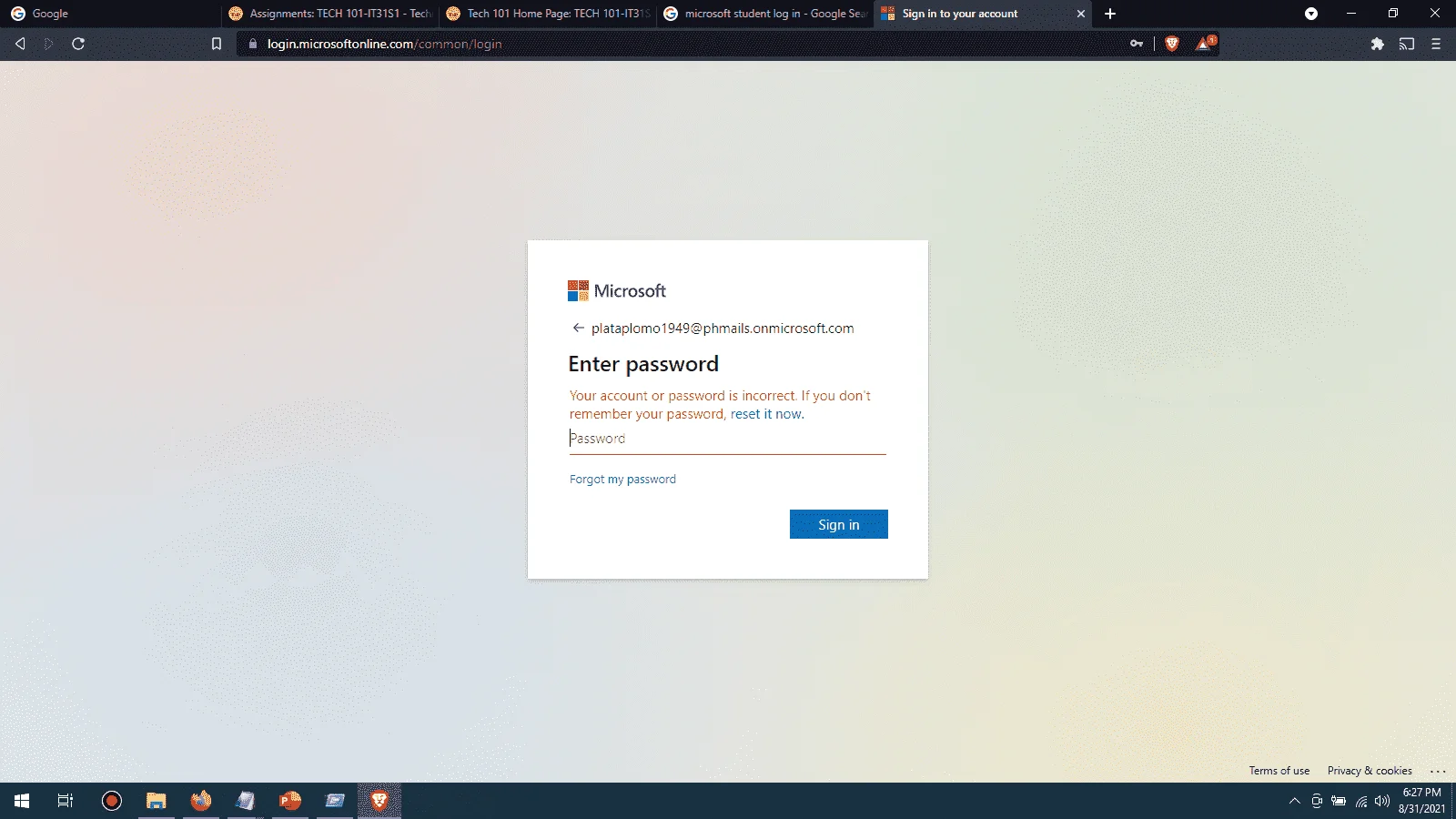Switch to 'microsoft student log in' tab

764,14
